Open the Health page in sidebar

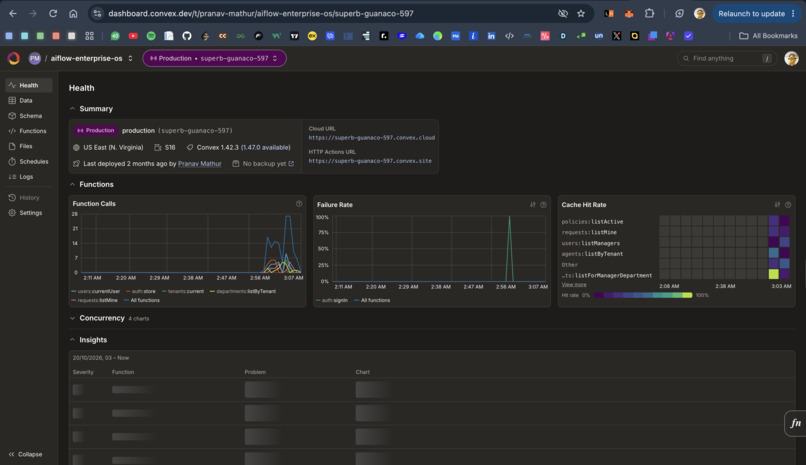point(29,85)
